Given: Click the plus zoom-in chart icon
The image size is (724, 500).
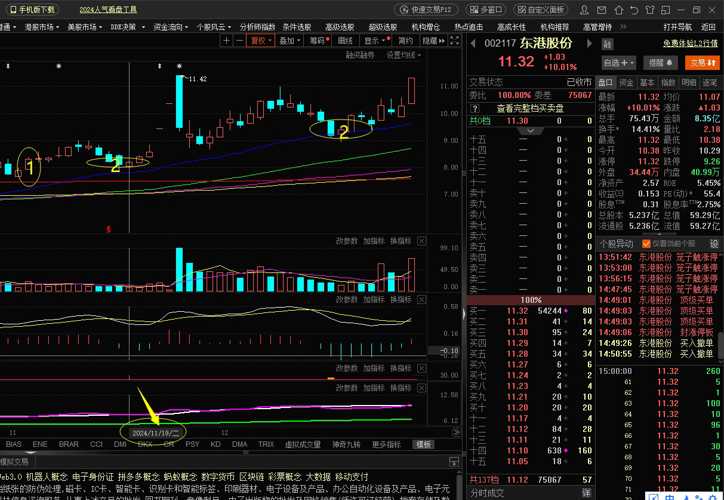Looking at the screenshot, I should [x=227, y=41].
